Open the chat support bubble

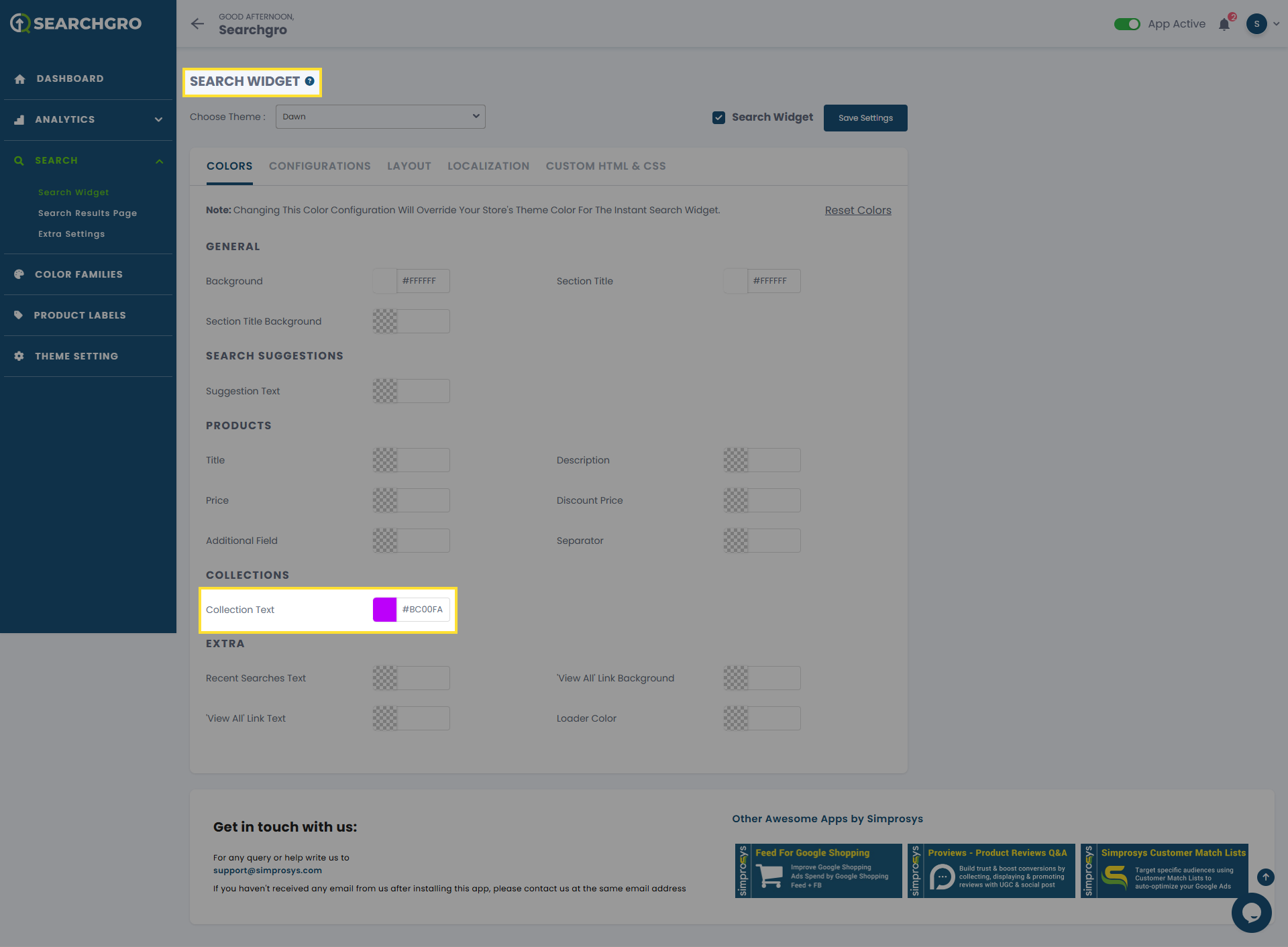(x=1251, y=912)
